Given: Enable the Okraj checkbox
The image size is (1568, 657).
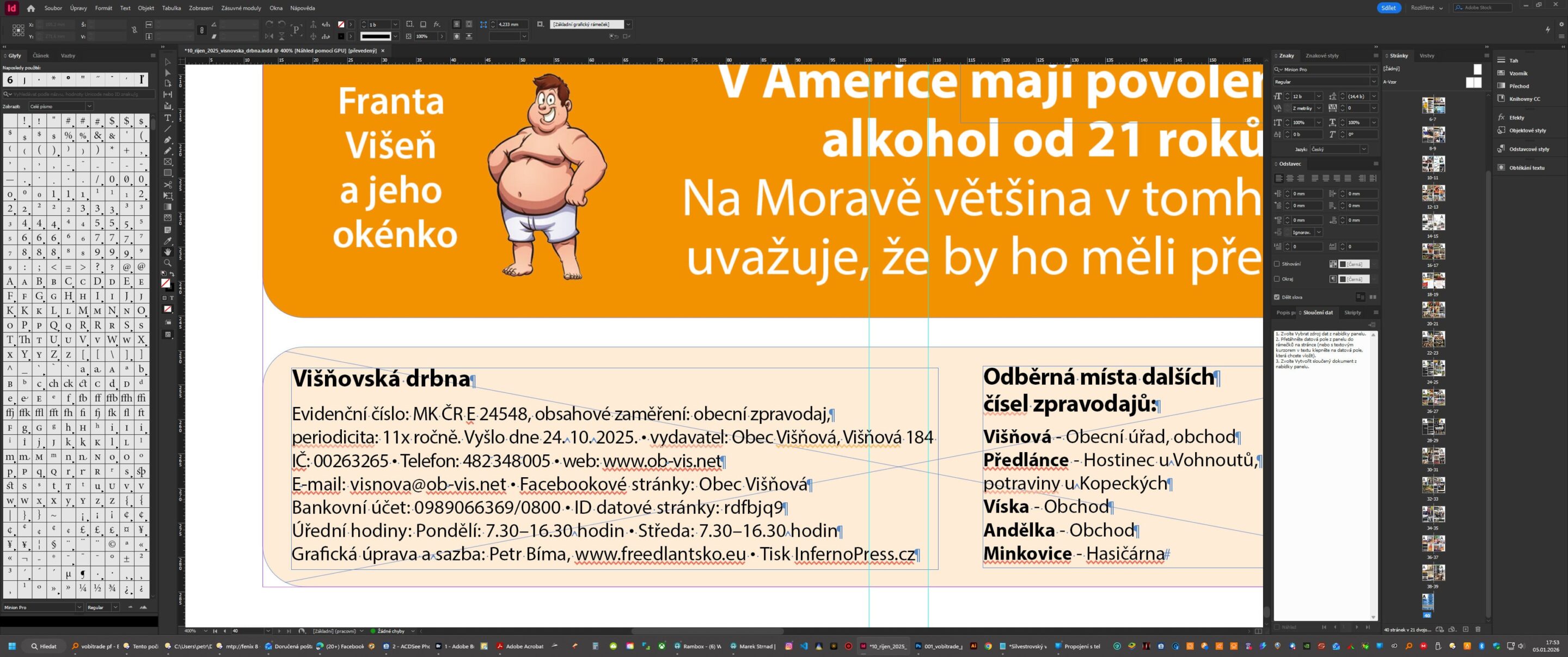Looking at the screenshot, I should click(1277, 279).
